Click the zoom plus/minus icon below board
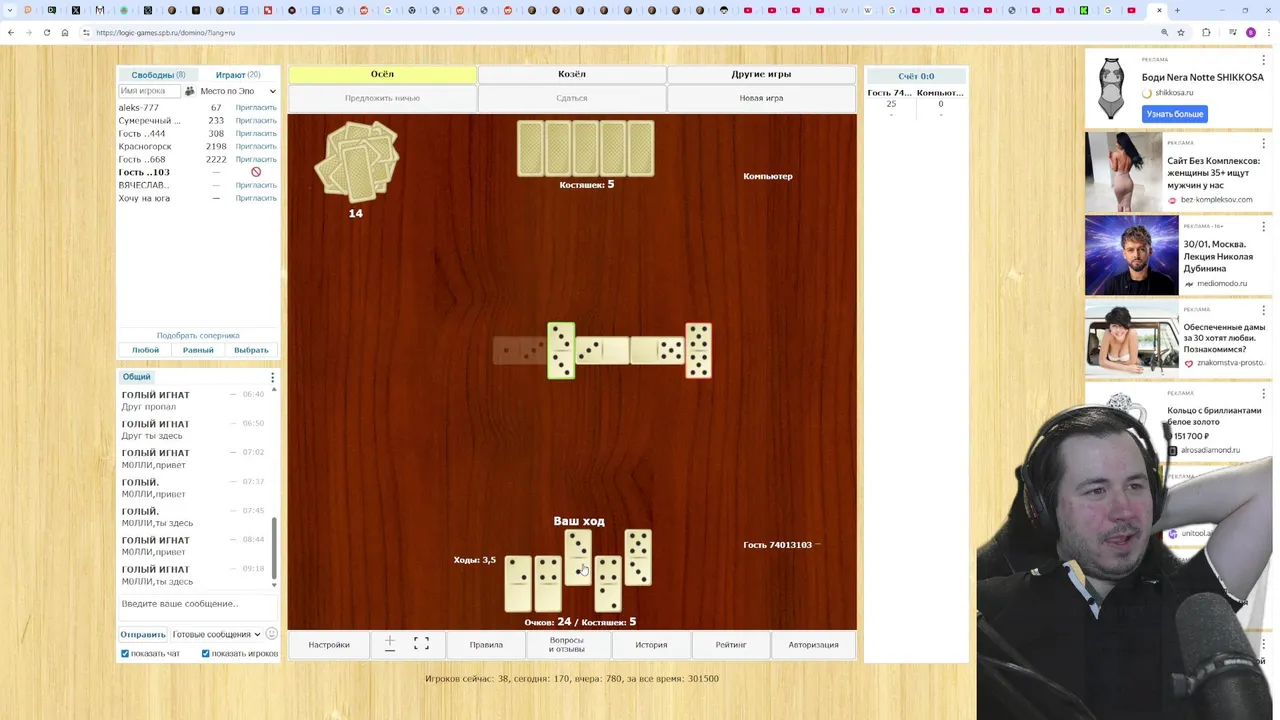 point(390,644)
